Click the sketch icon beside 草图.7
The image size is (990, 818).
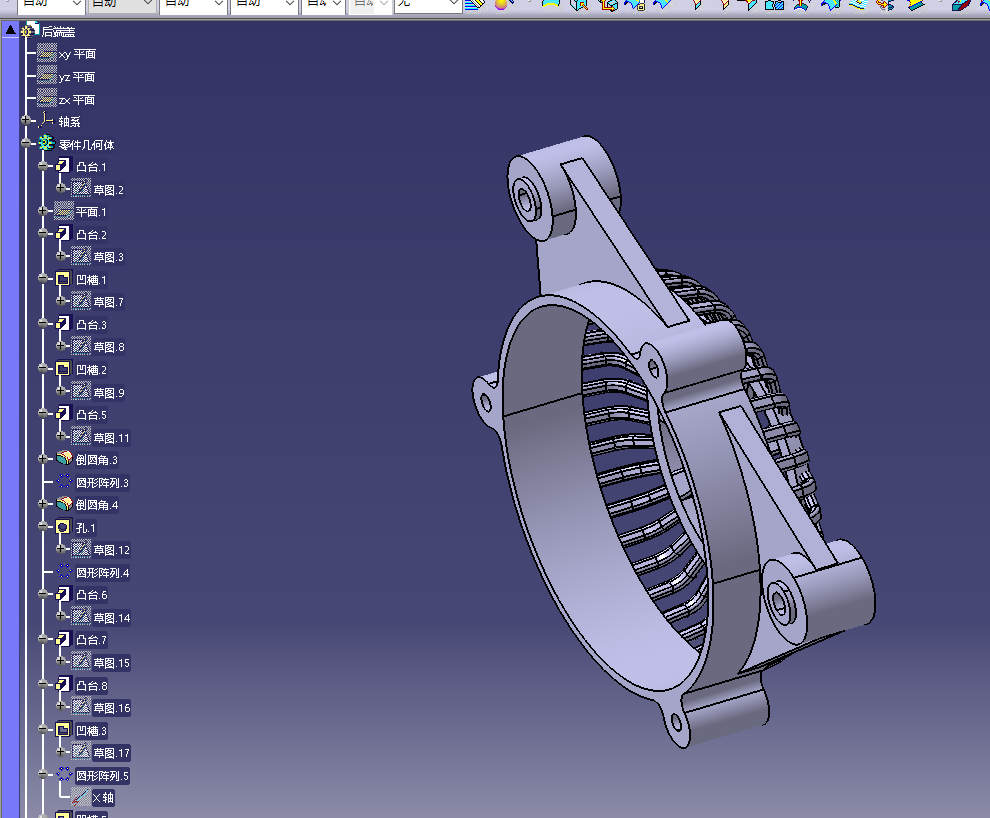[x=81, y=301]
